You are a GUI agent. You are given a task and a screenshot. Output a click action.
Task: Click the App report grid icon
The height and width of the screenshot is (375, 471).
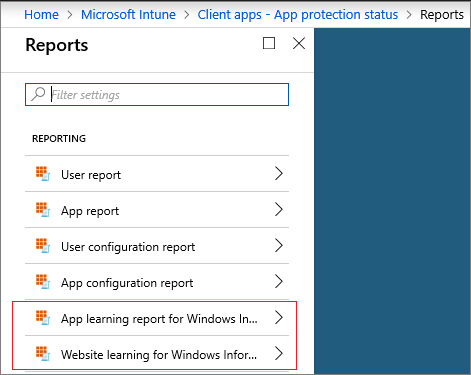tap(43, 209)
